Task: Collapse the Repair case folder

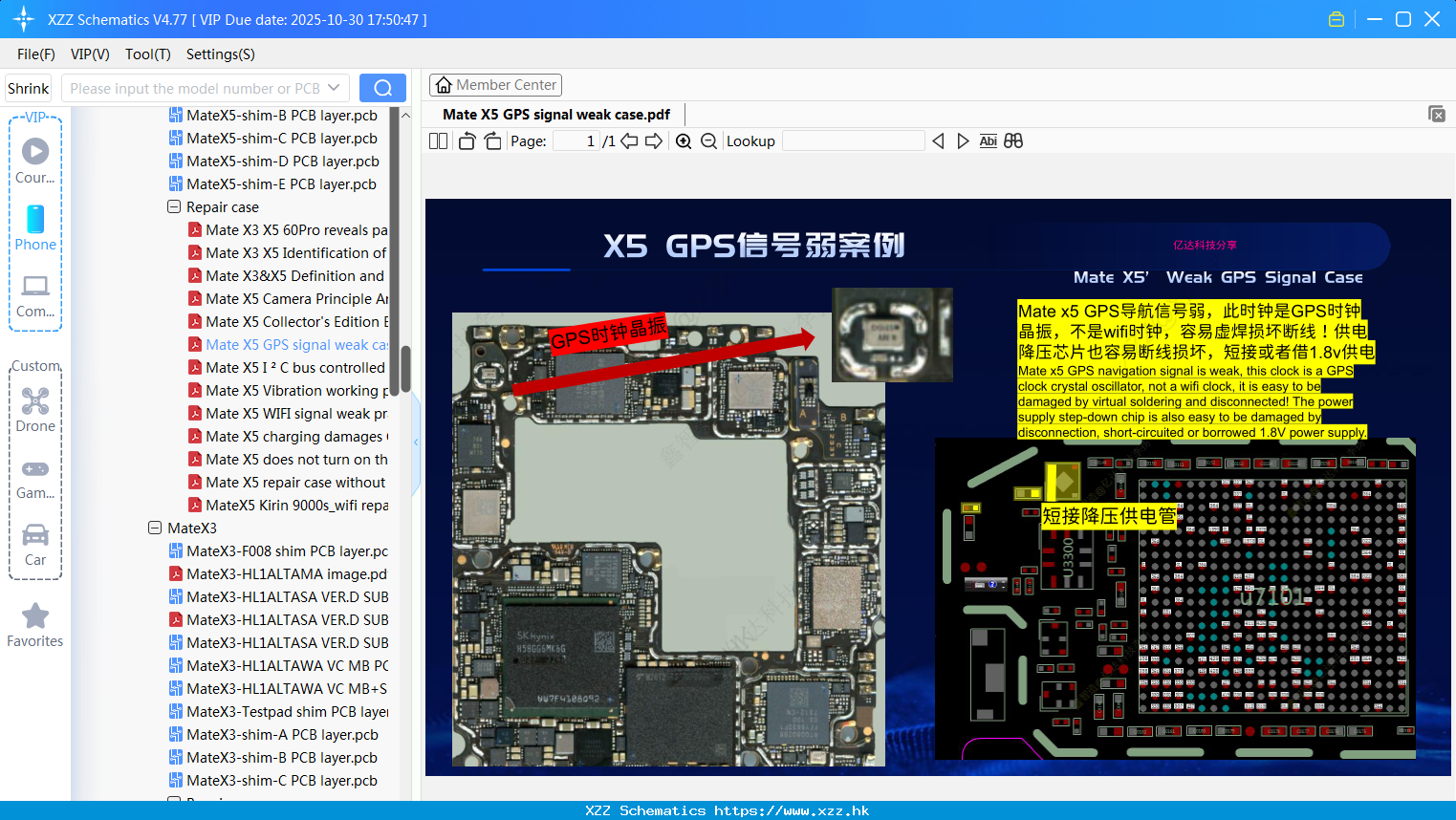Action: [x=174, y=206]
